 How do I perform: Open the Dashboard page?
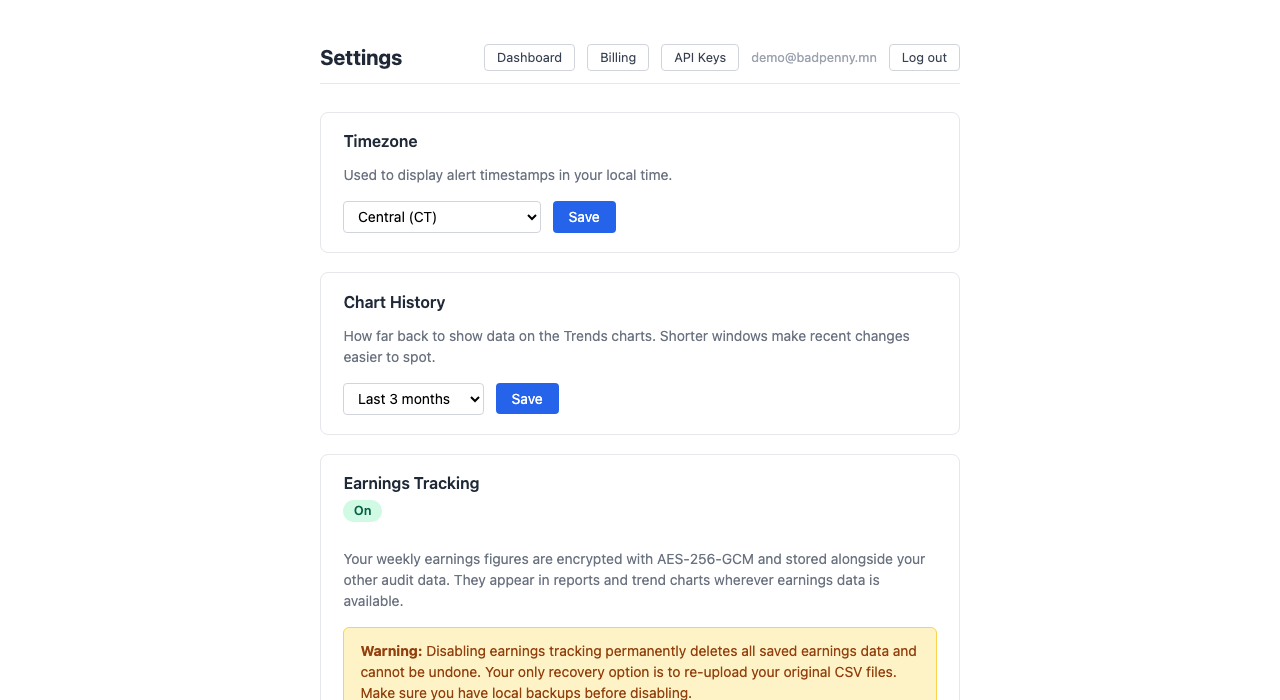(x=529, y=58)
